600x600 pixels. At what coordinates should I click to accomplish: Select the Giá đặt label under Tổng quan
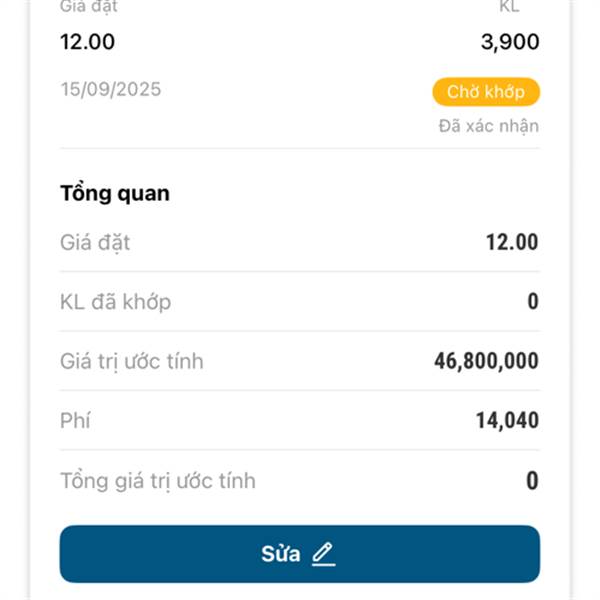coord(95,242)
